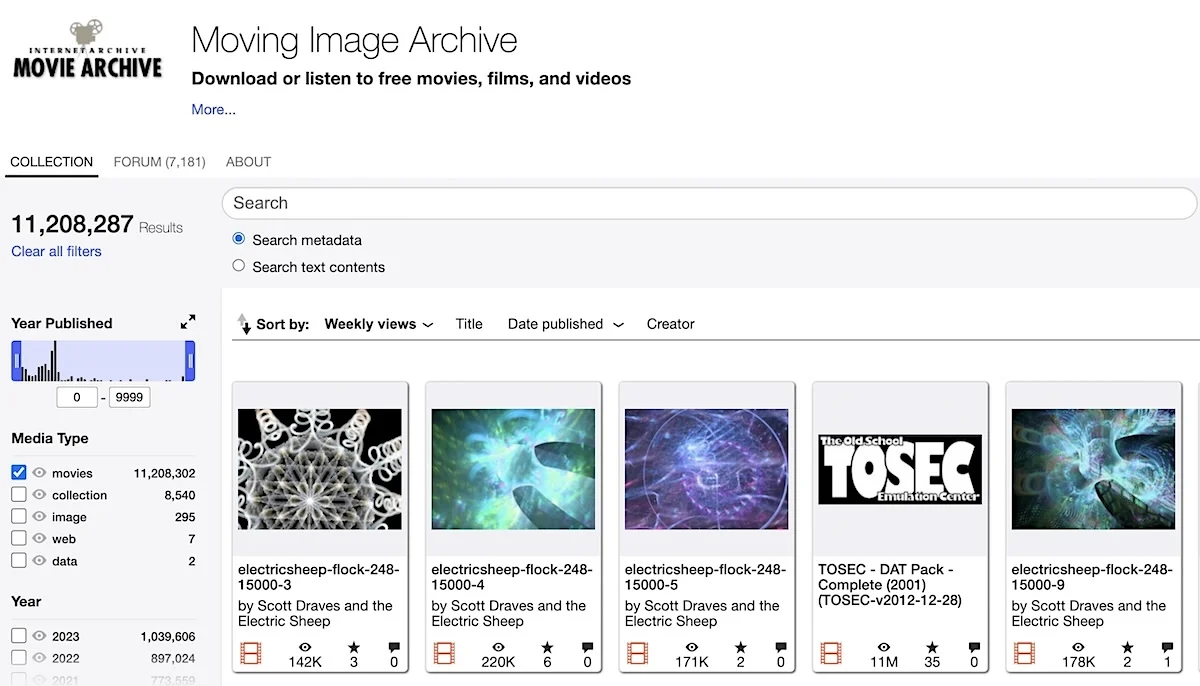Sort results by Creator
Viewport: 1200px width, 686px height.
click(x=671, y=324)
